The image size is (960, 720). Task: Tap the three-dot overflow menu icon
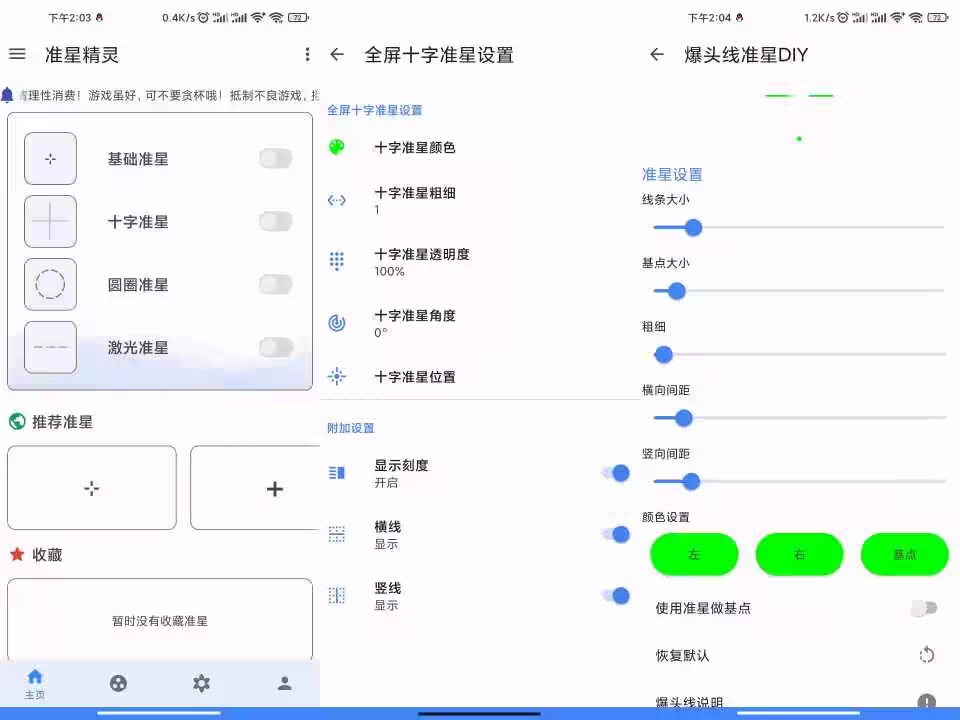(x=307, y=55)
